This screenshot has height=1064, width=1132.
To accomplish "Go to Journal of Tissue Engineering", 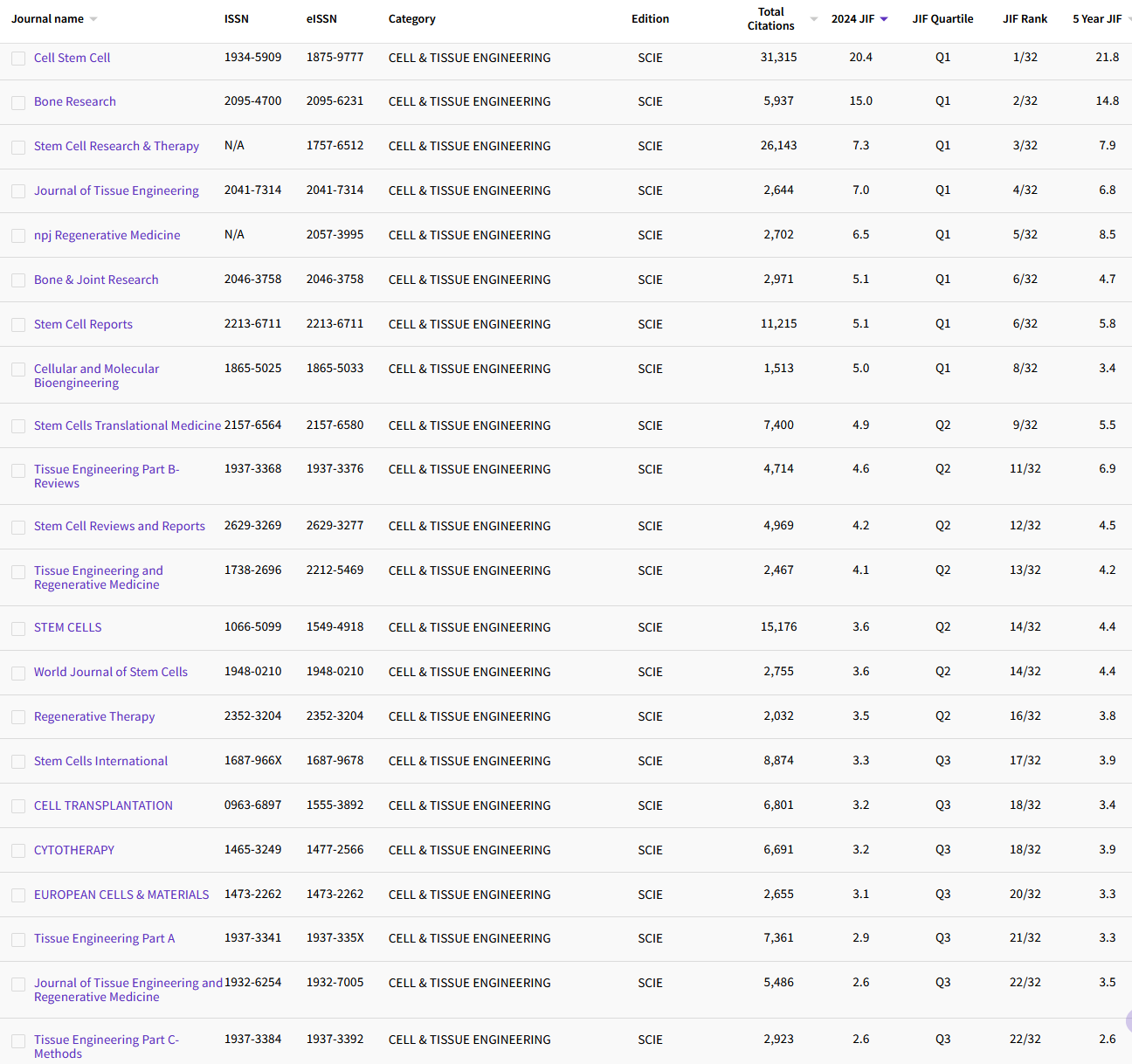I will click(x=116, y=190).
